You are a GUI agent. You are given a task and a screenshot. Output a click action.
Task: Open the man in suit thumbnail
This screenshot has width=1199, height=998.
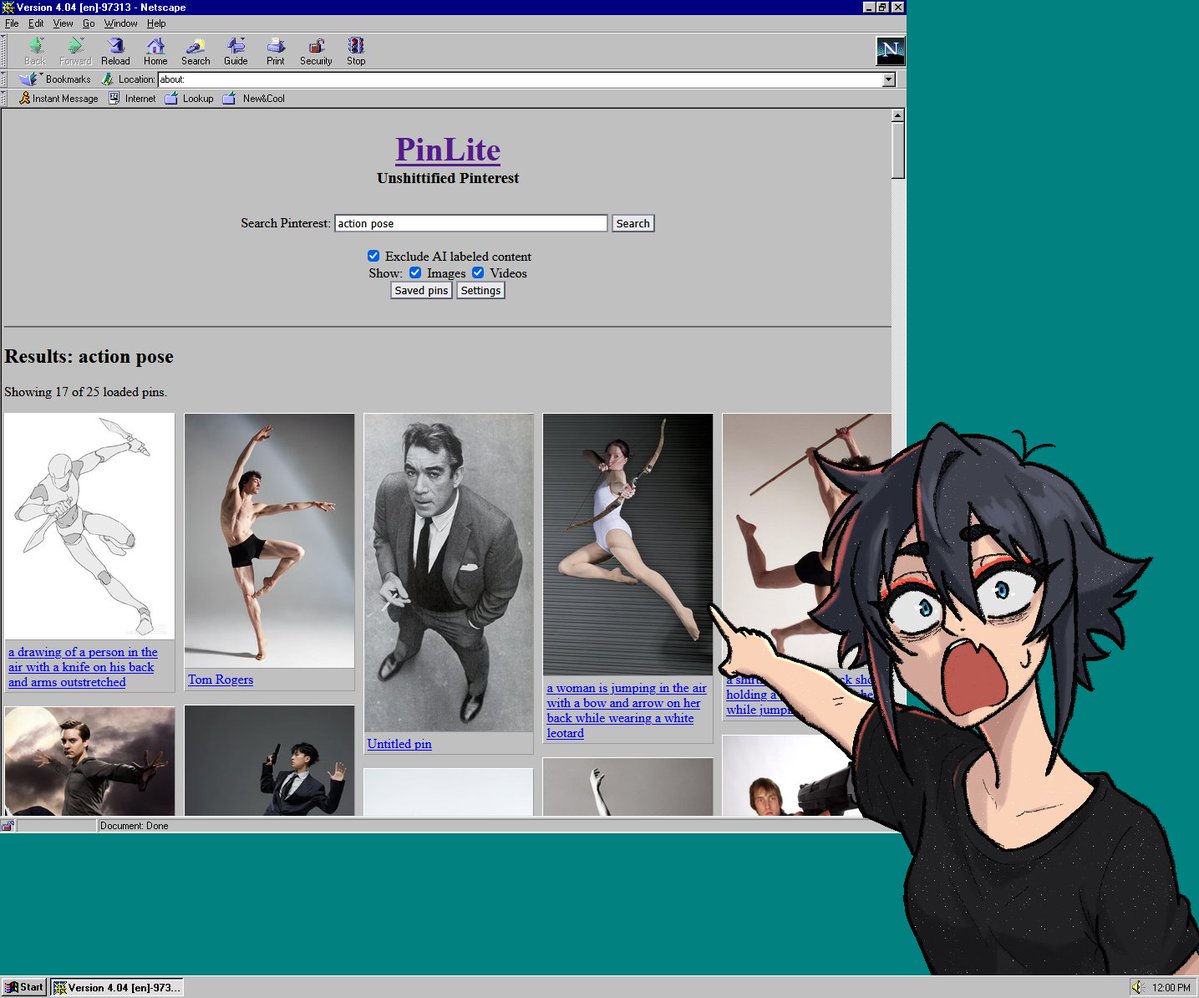click(x=449, y=573)
